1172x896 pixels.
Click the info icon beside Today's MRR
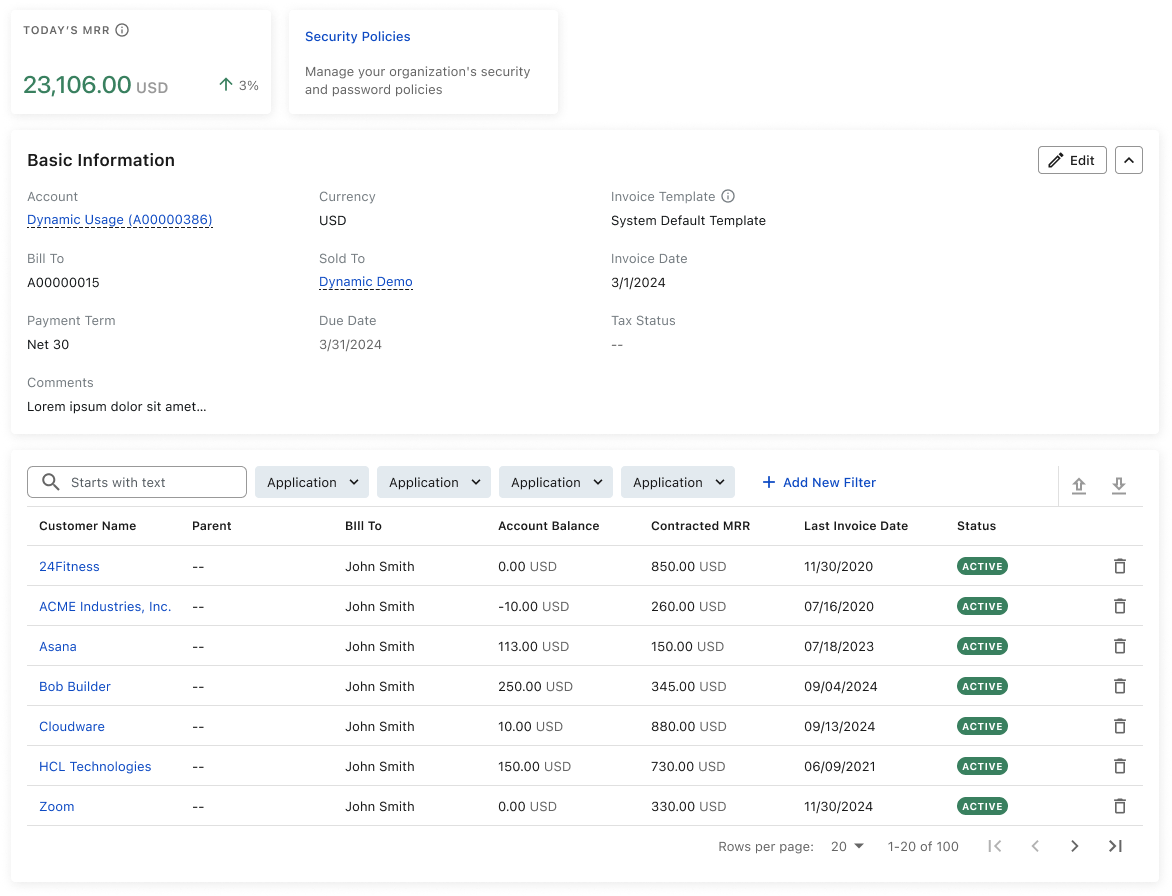(x=122, y=30)
